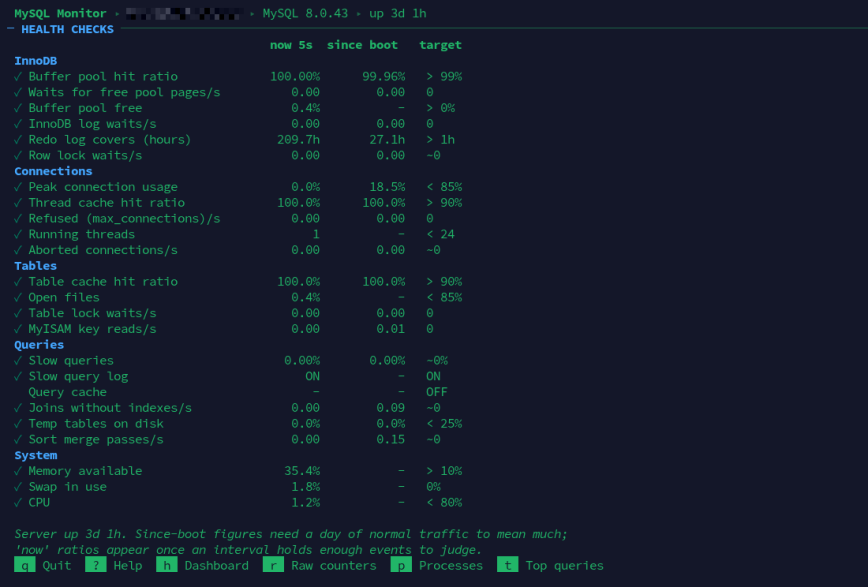Click the 27.1h Redo log since-boot value

point(387,140)
